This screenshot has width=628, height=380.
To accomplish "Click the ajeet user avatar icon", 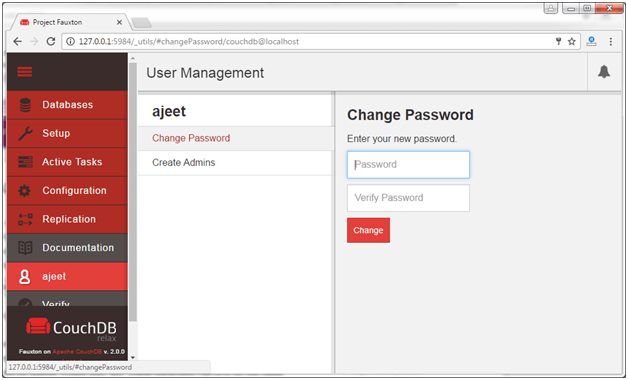I will pyautogui.click(x=25, y=277).
